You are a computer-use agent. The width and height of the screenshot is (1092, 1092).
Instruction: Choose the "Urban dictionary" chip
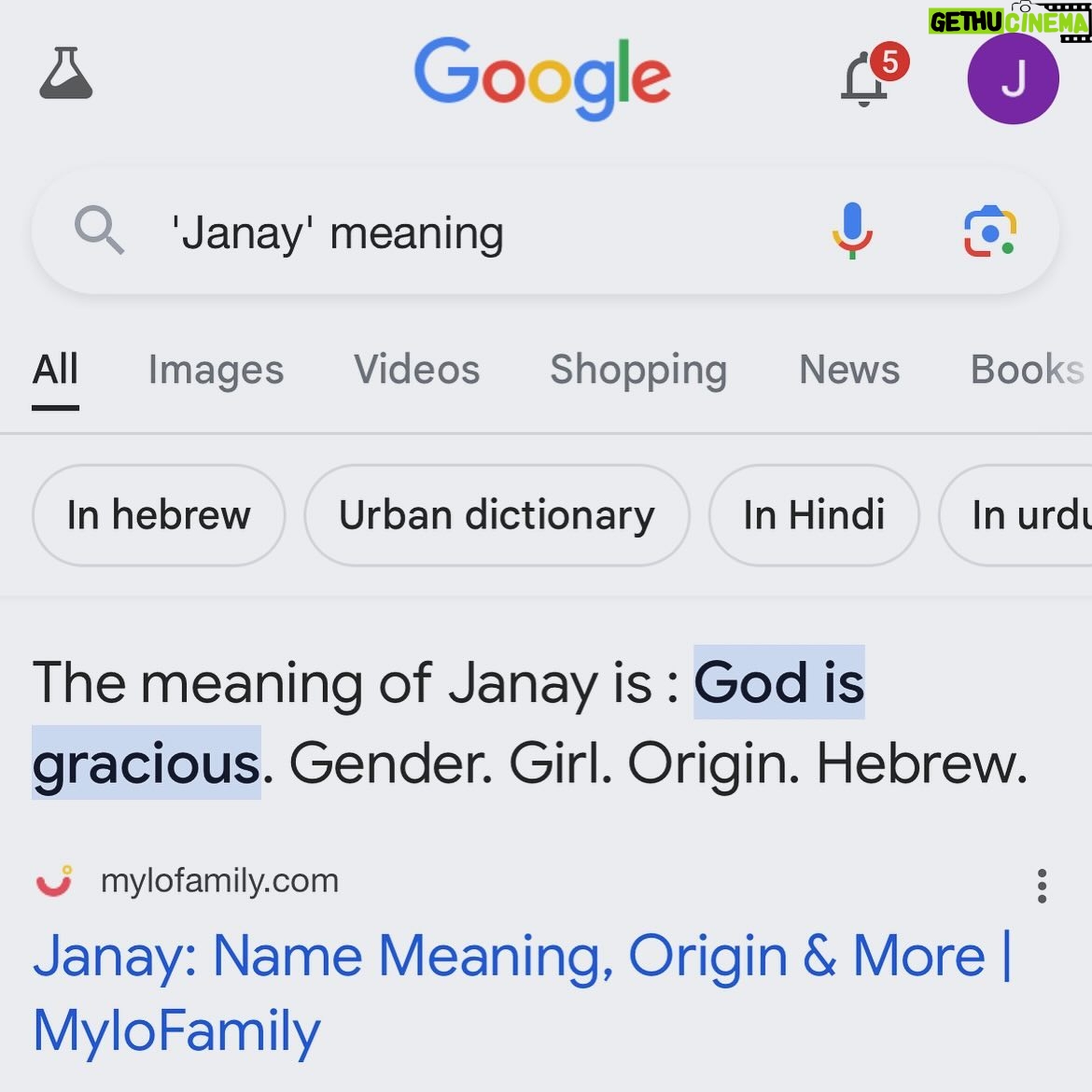click(497, 515)
